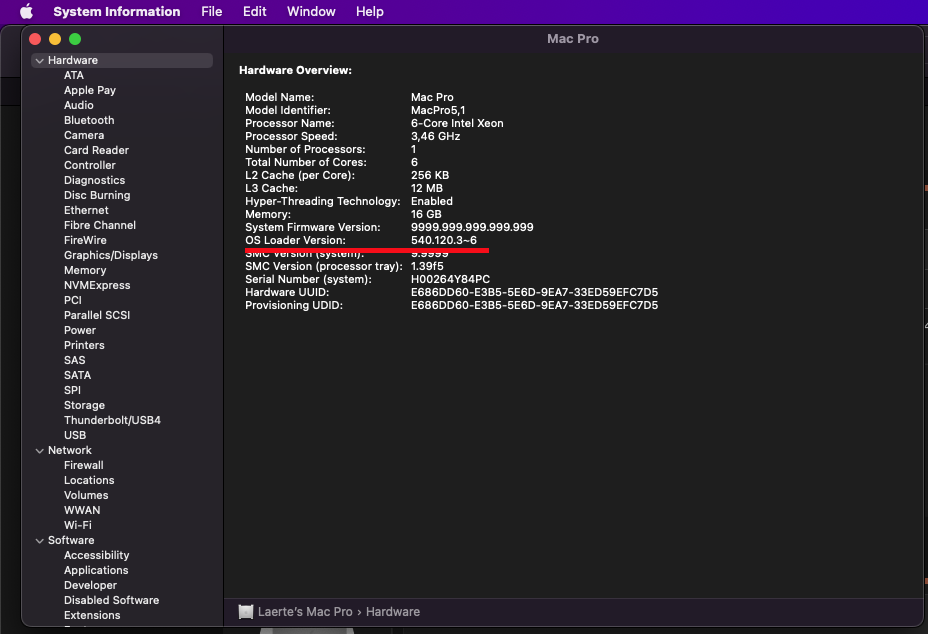Select Accessibility under Software
This screenshot has width=928, height=634.
click(96, 555)
